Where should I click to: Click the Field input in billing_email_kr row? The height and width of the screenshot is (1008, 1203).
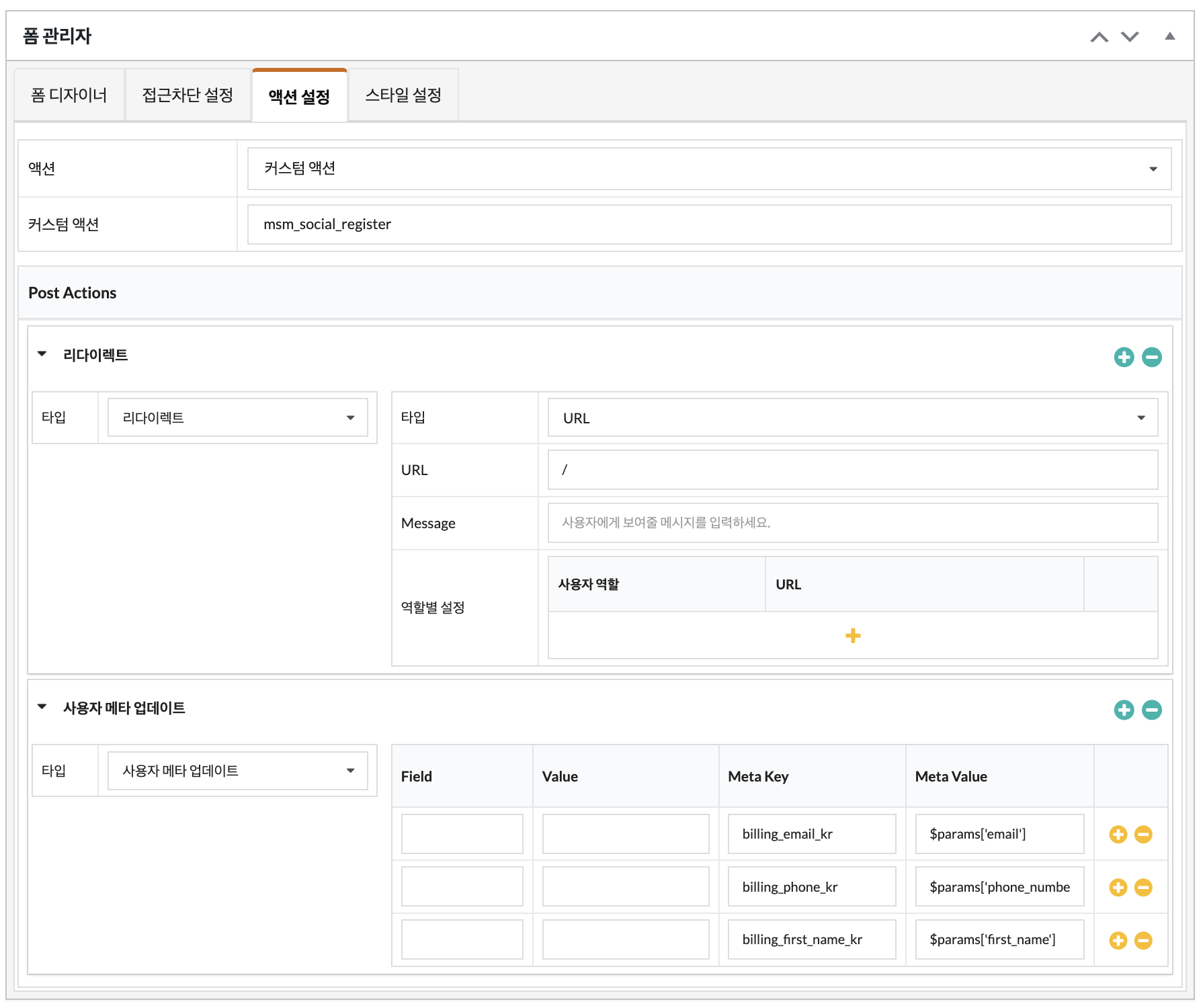coord(462,834)
